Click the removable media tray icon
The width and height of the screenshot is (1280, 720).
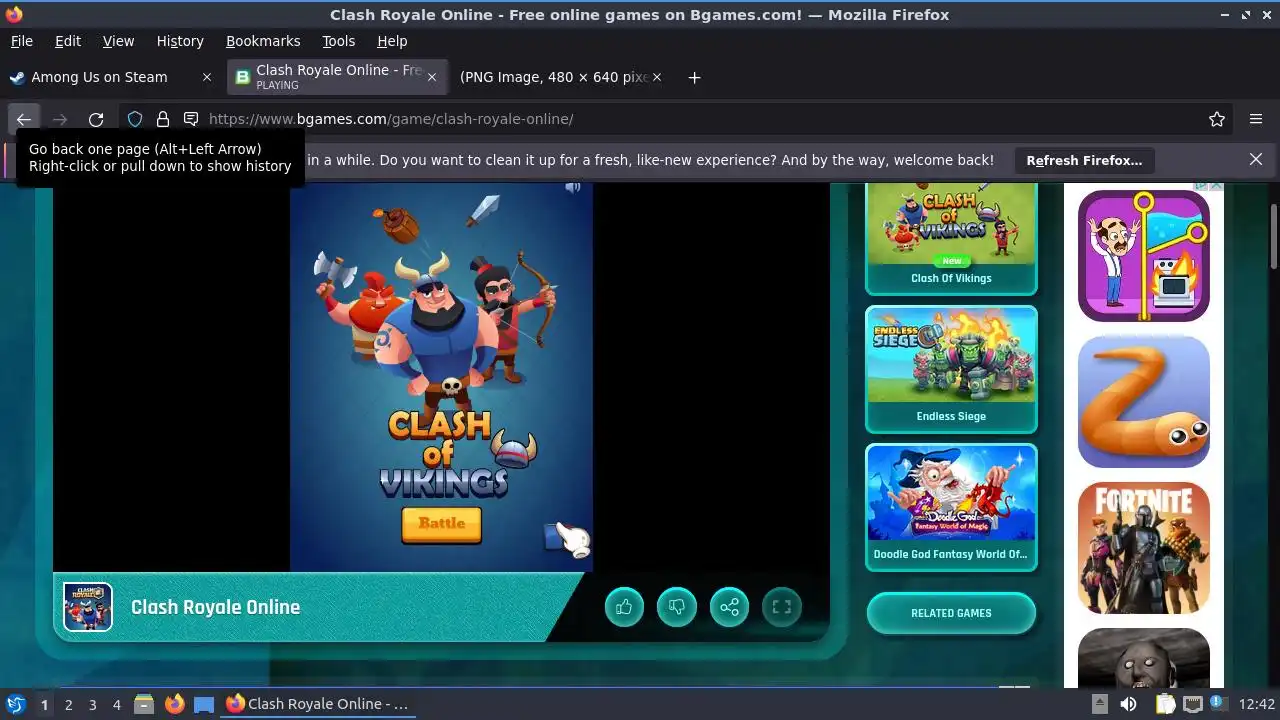coord(1099,704)
